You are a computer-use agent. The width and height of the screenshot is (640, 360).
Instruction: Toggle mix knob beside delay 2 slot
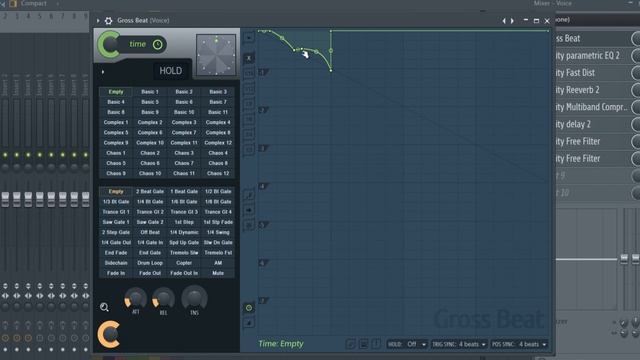[636, 124]
